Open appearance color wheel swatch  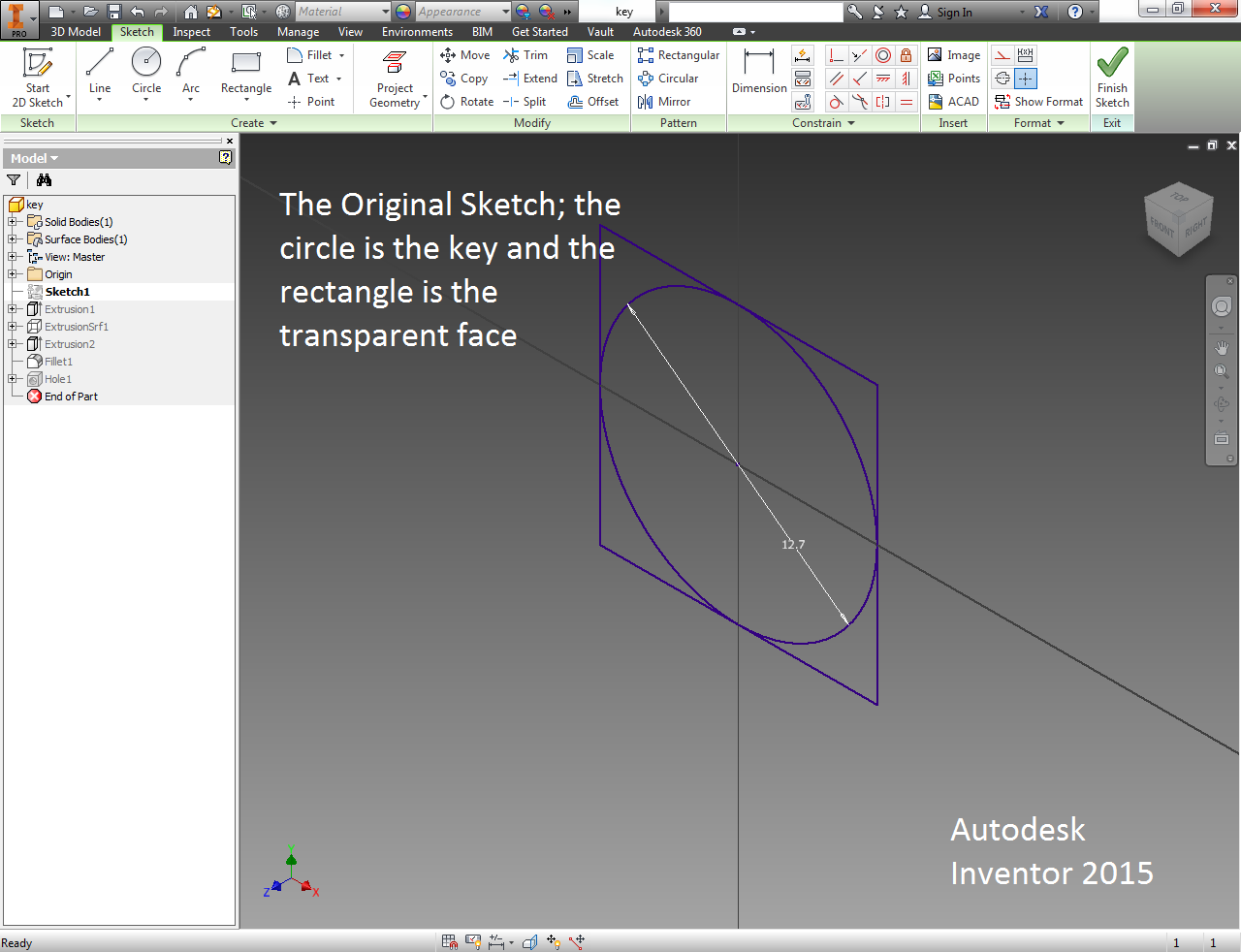pyautogui.click(x=403, y=12)
